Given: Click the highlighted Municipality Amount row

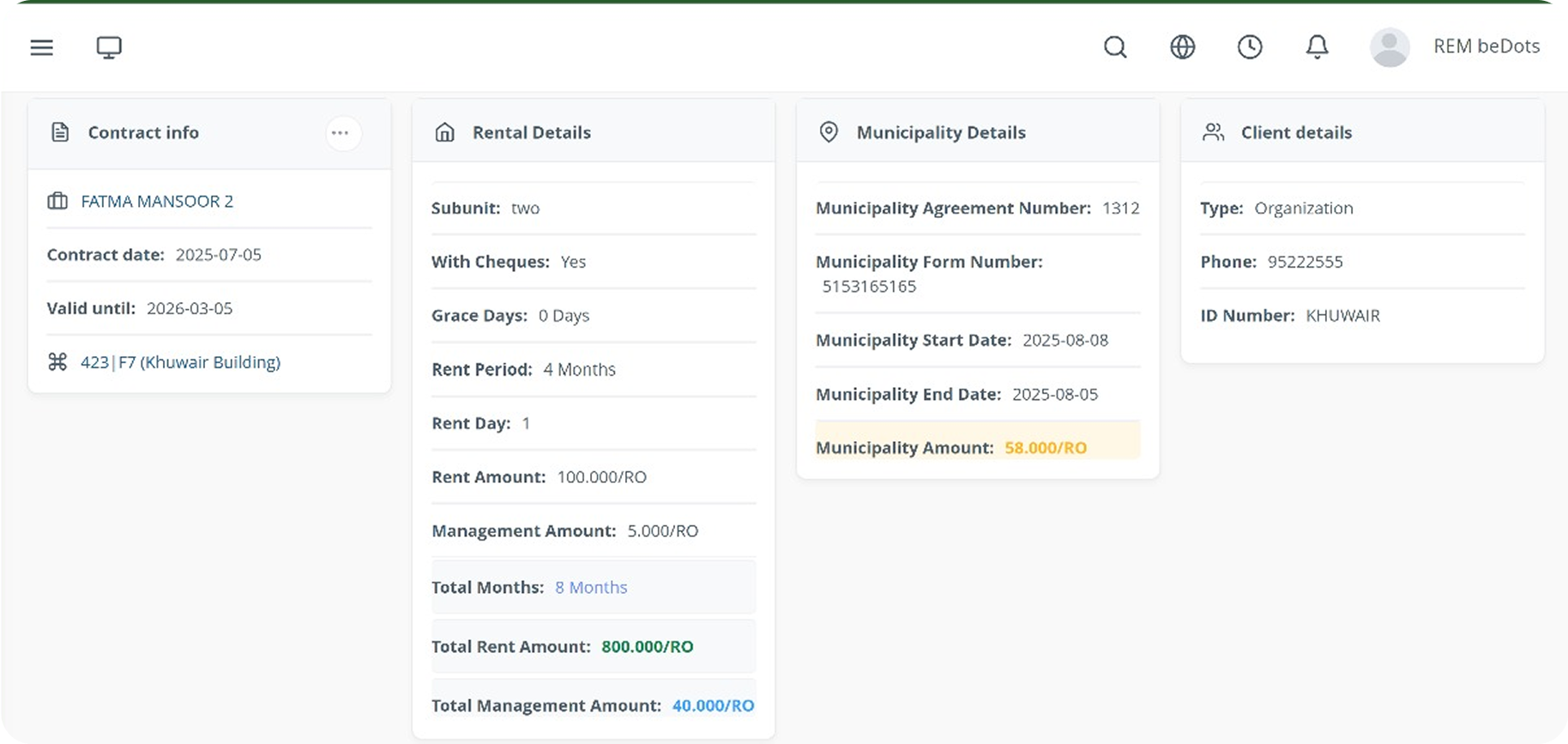Looking at the screenshot, I should 977,447.
